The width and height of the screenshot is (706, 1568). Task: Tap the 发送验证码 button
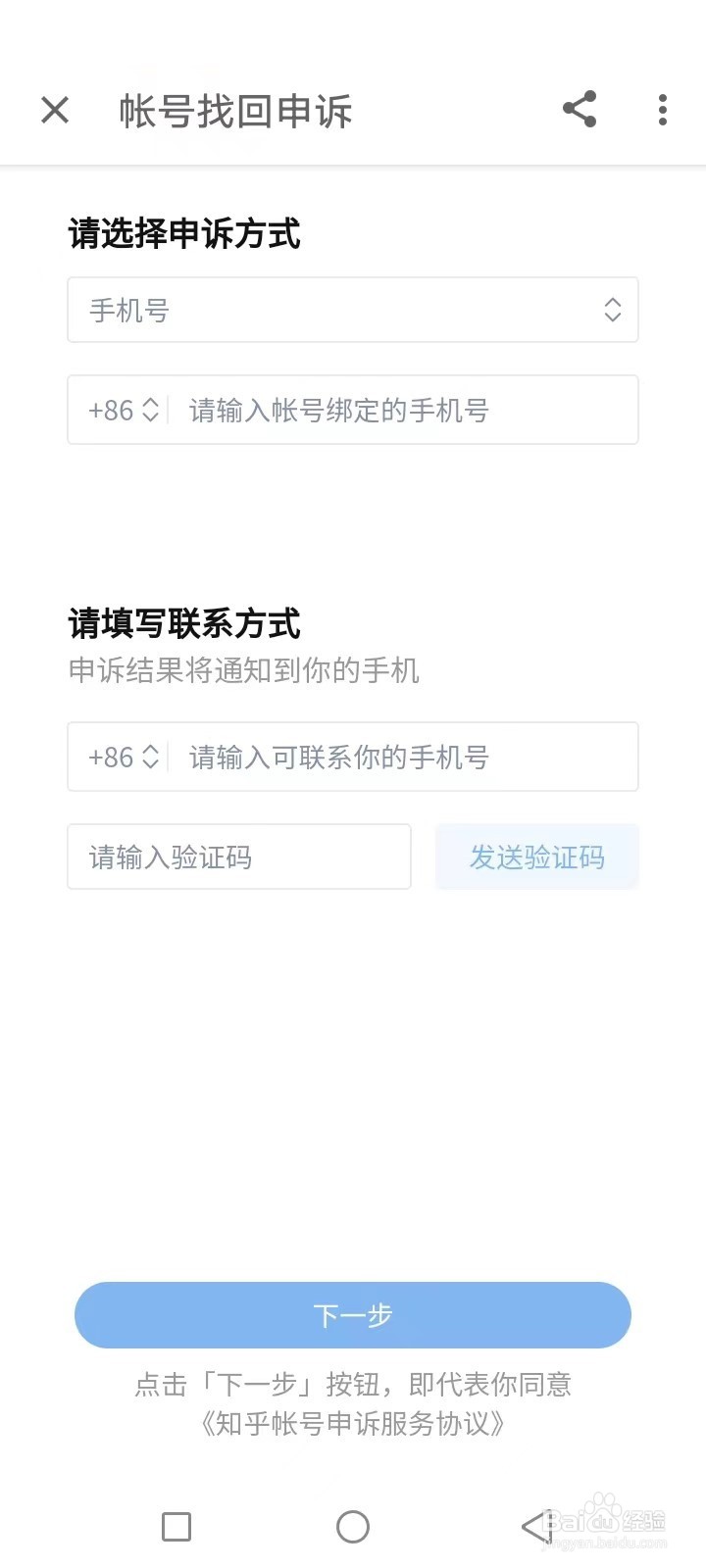coord(537,857)
